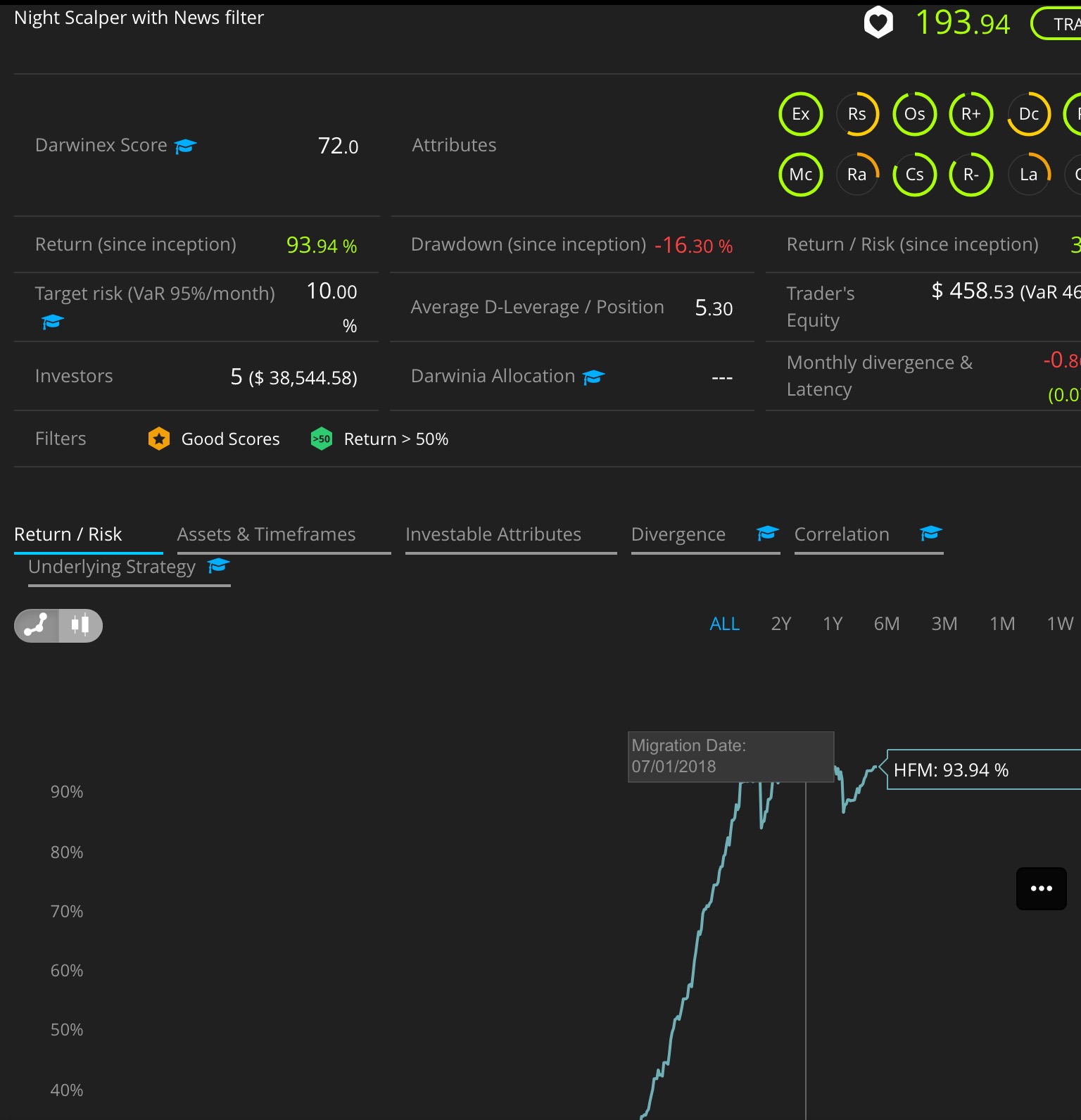
Task: Select the 1Y time range
Action: 833,624
